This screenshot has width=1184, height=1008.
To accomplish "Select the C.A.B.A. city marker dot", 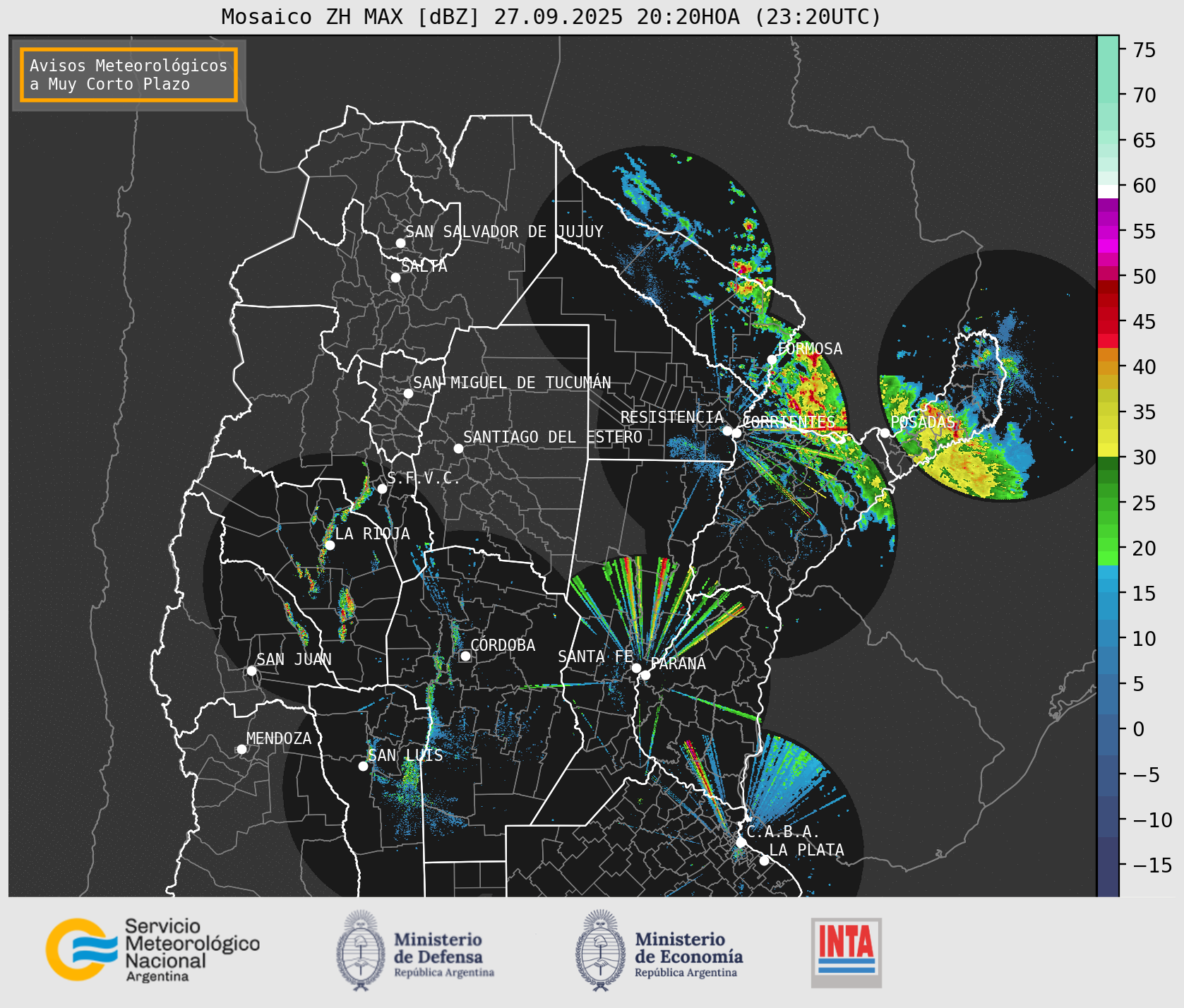I will click(x=741, y=842).
